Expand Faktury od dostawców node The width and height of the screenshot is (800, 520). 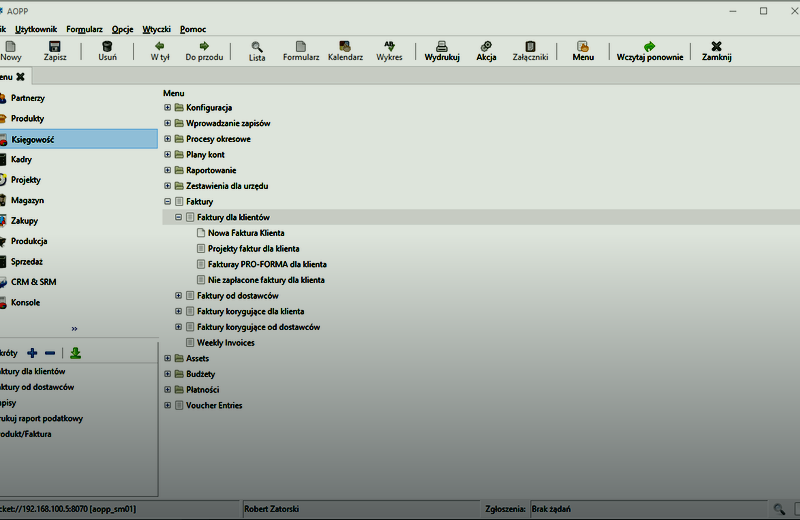point(179,295)
